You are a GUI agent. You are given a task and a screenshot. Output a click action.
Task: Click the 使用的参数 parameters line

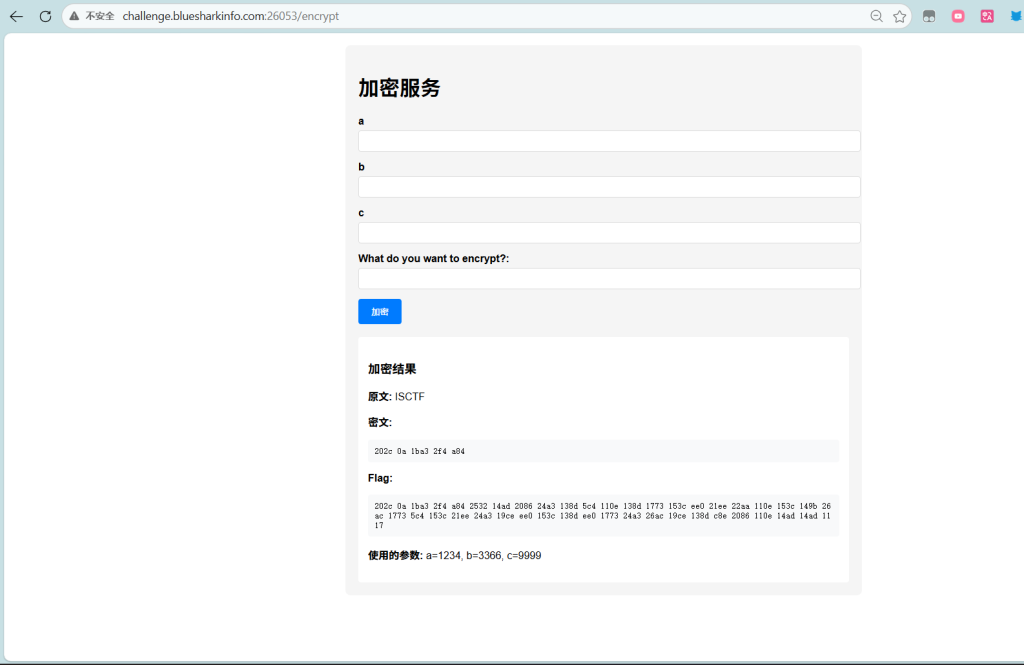pos(454,555)
